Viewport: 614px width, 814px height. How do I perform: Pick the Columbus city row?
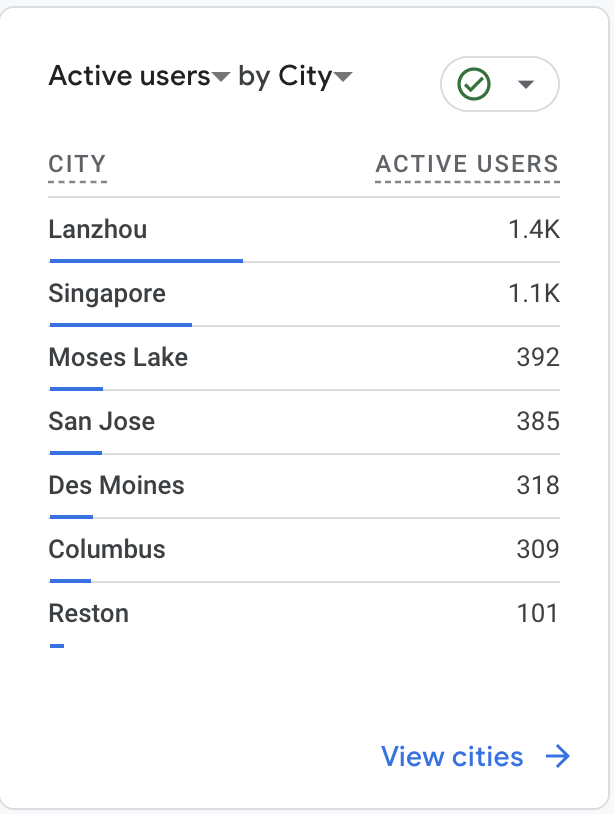click(x=107, y=550)
